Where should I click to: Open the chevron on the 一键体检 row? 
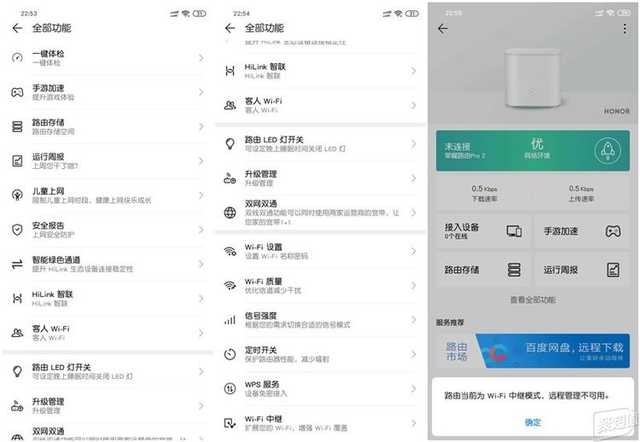tap(201, 58)
